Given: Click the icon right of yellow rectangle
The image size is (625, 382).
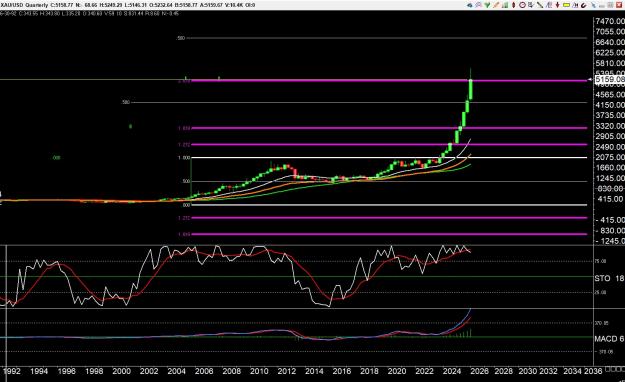Looking at the screenshot, I should pyautogui.click(x=575, y=5).
